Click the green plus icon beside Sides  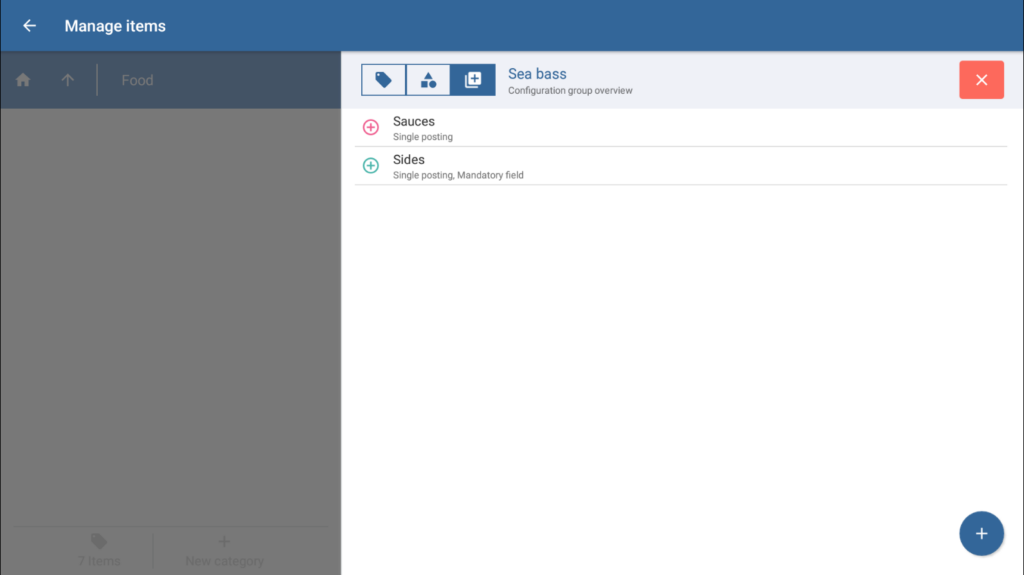[x=371, y=166]
